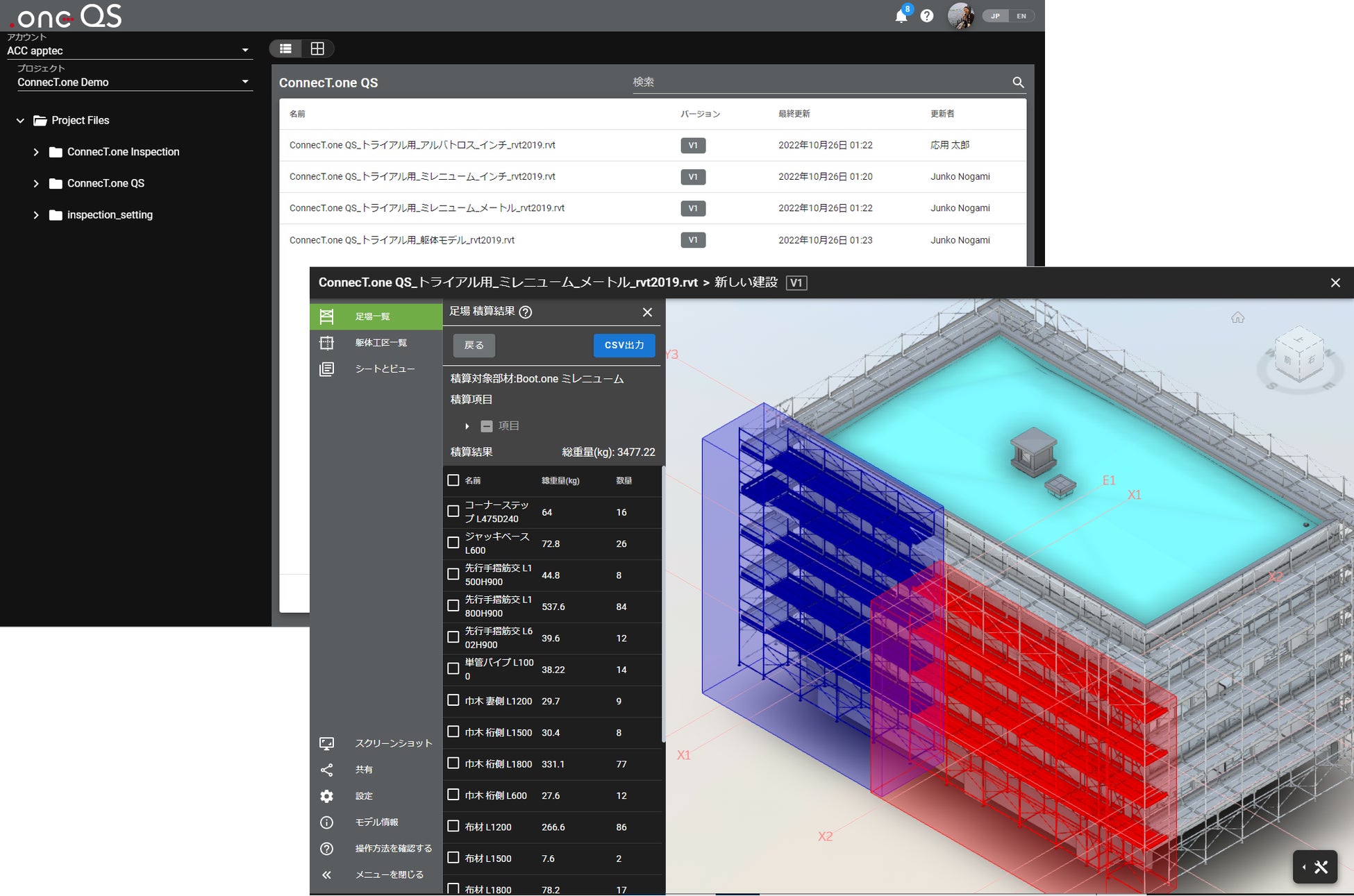The width and height of the screenshot is (1354, 896).
Task: Click the search magnifier icon
Action: [x=1018, y=83]
